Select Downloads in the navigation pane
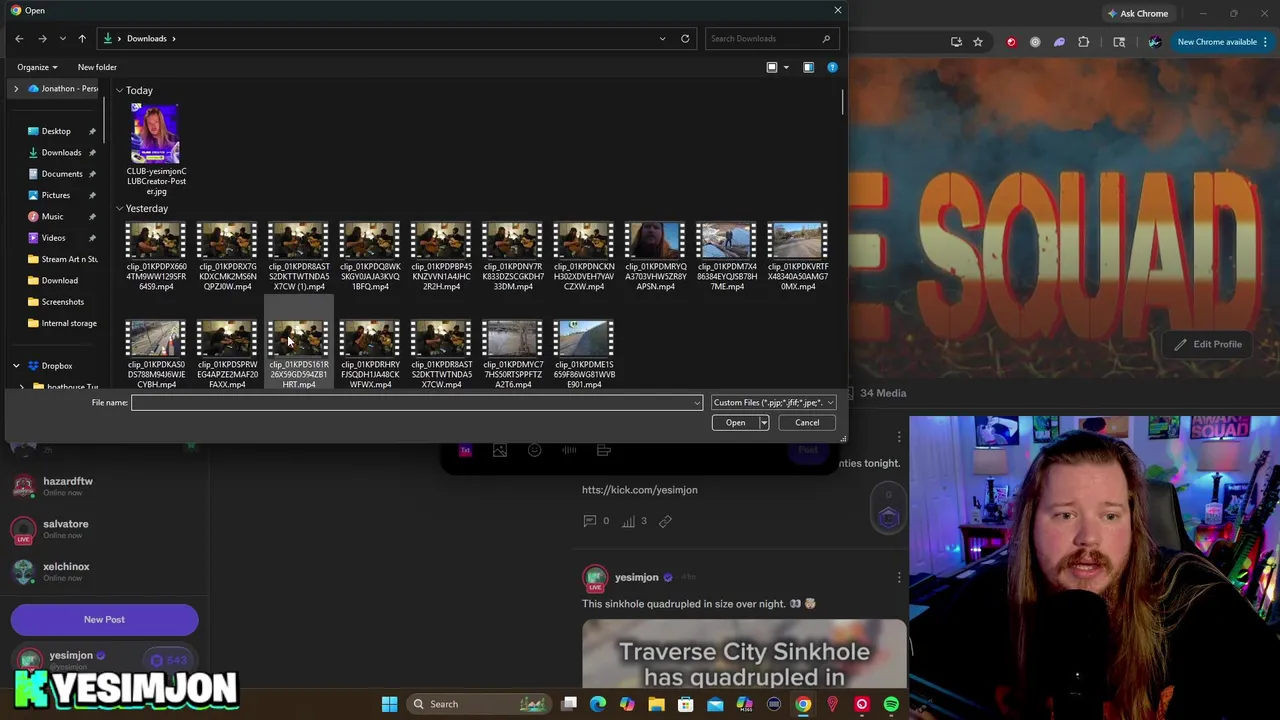Image resolution: width=1280 pixels, height=720 pixels. click(61, 152)
